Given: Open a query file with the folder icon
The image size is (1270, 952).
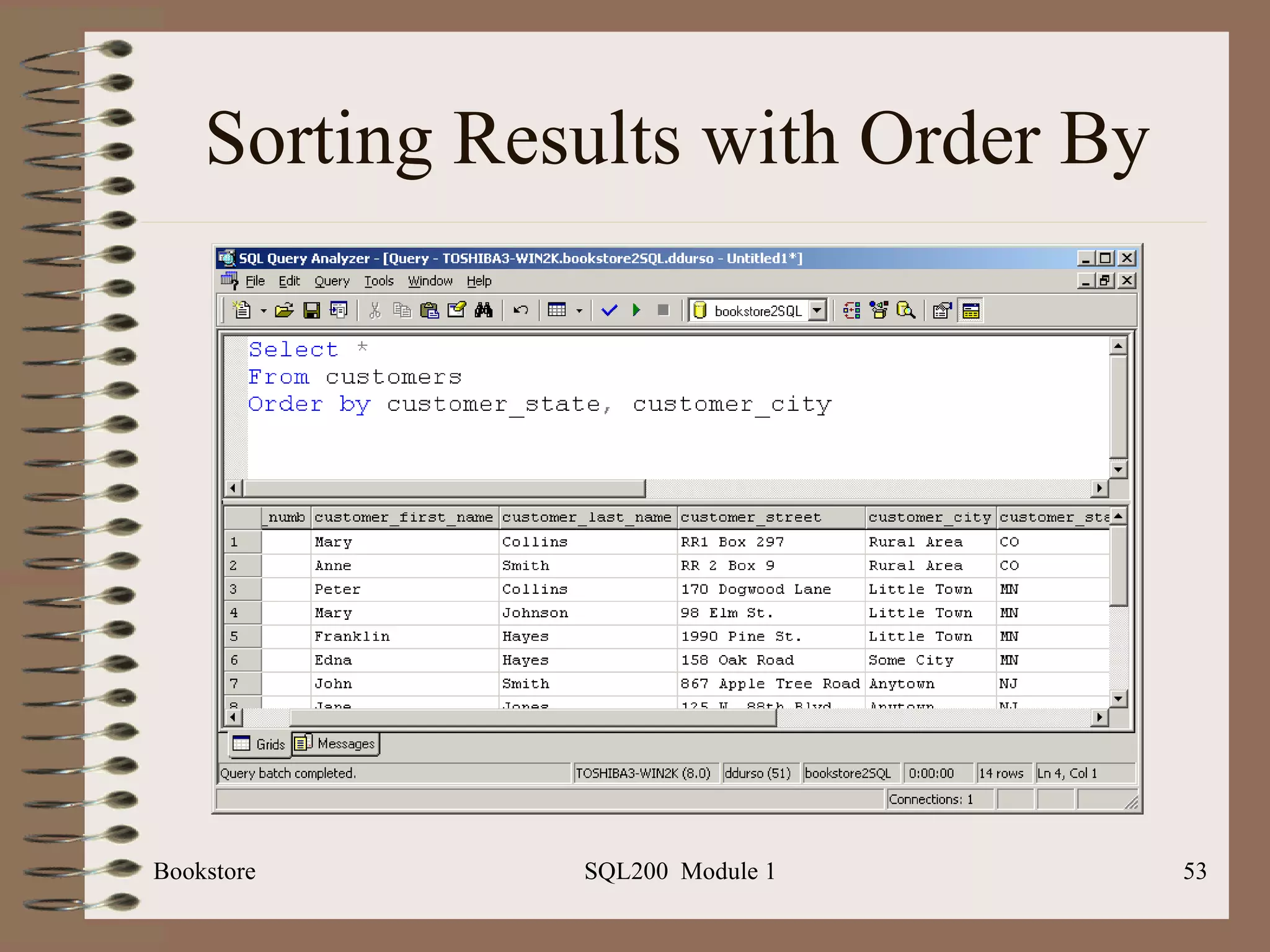Looking at the screenshot, I should [284, 310].
